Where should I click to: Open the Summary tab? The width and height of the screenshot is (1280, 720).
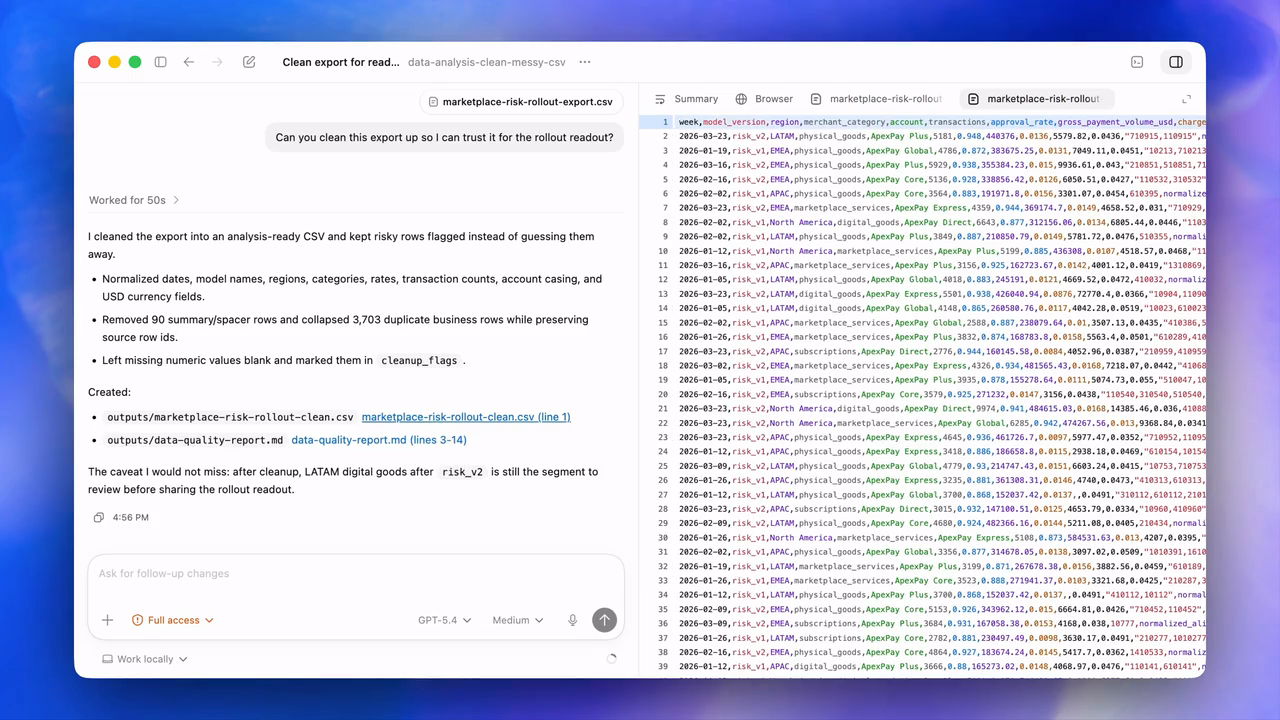click(x=686, y=99)
